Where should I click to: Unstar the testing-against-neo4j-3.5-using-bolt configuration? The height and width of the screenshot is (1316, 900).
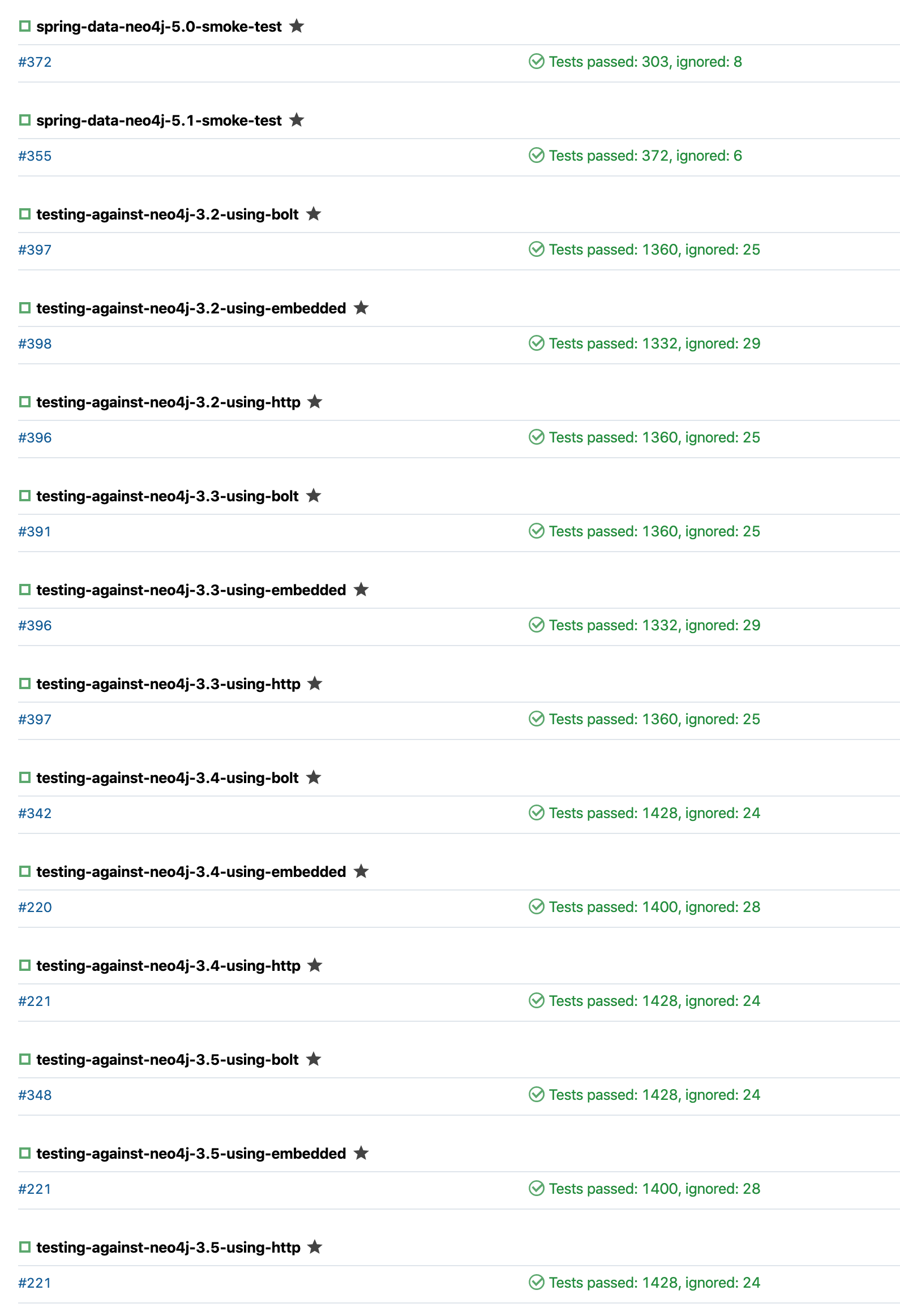coord(313,1060)
